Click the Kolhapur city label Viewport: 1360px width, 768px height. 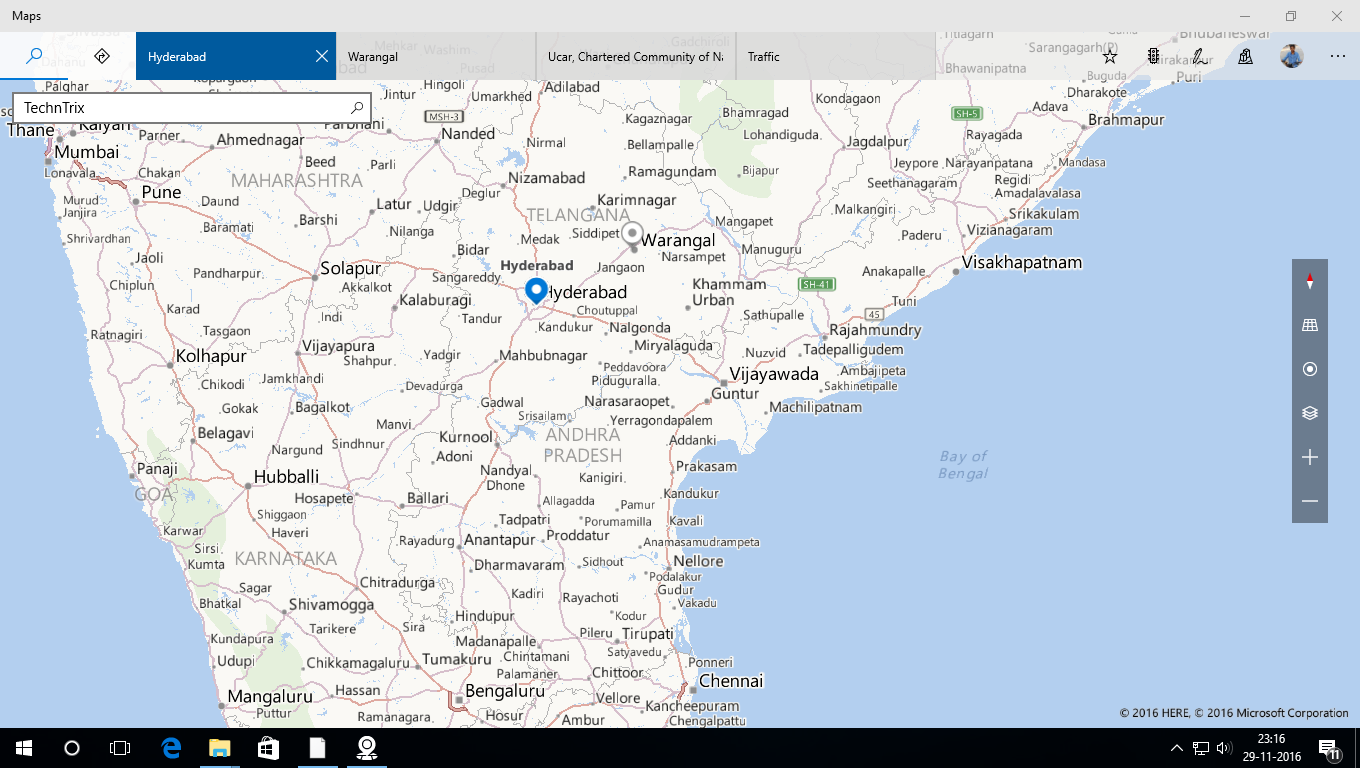click(x=211, y=356)
